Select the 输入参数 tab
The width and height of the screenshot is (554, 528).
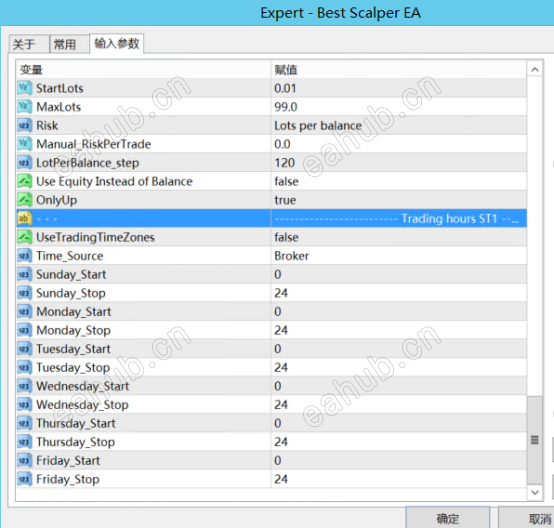117,43
